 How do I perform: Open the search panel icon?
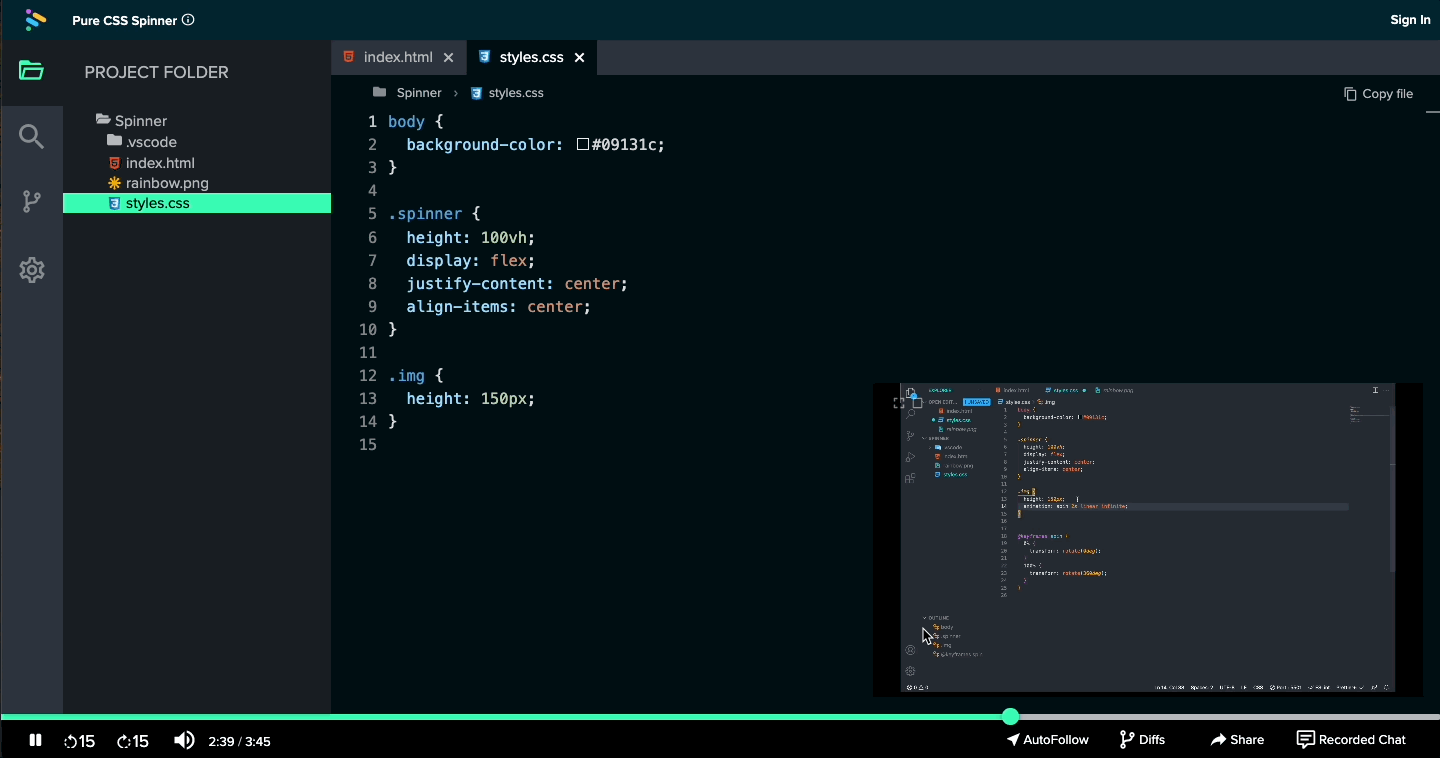click(x=32, y=137)
